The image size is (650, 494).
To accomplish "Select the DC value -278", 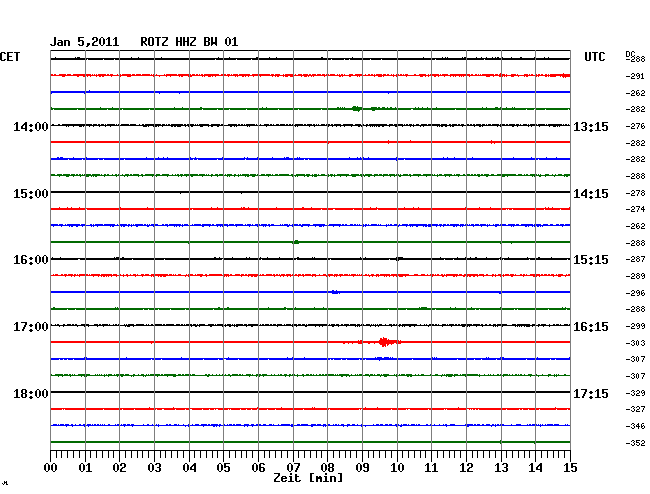I will 635,193.
